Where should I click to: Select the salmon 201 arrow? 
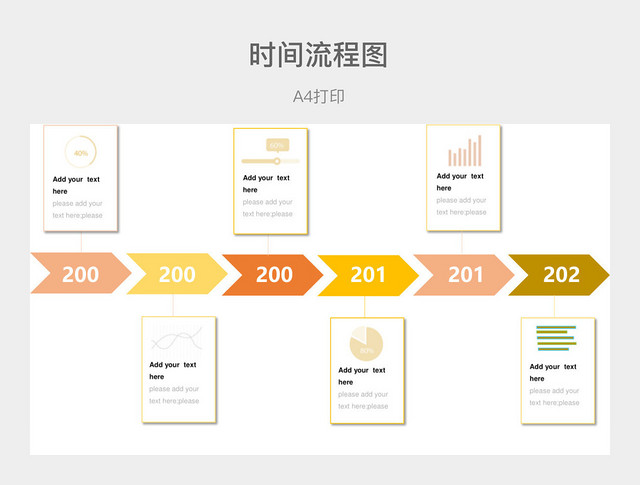[x=464, y=275]
